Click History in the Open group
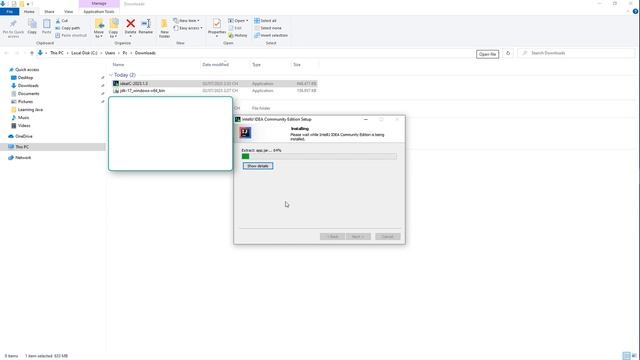Screen dimensions: 640x360 pos(238,36)
